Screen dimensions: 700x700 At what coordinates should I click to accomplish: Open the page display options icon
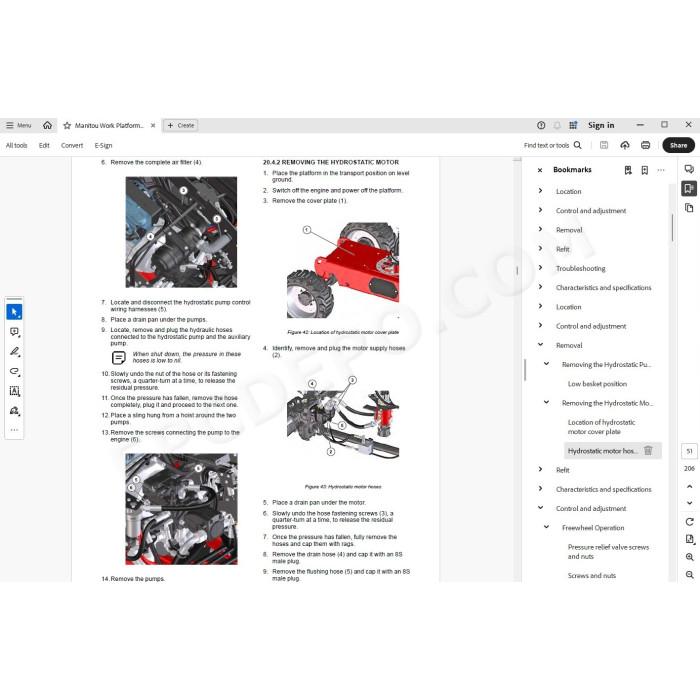pos(689,539)
